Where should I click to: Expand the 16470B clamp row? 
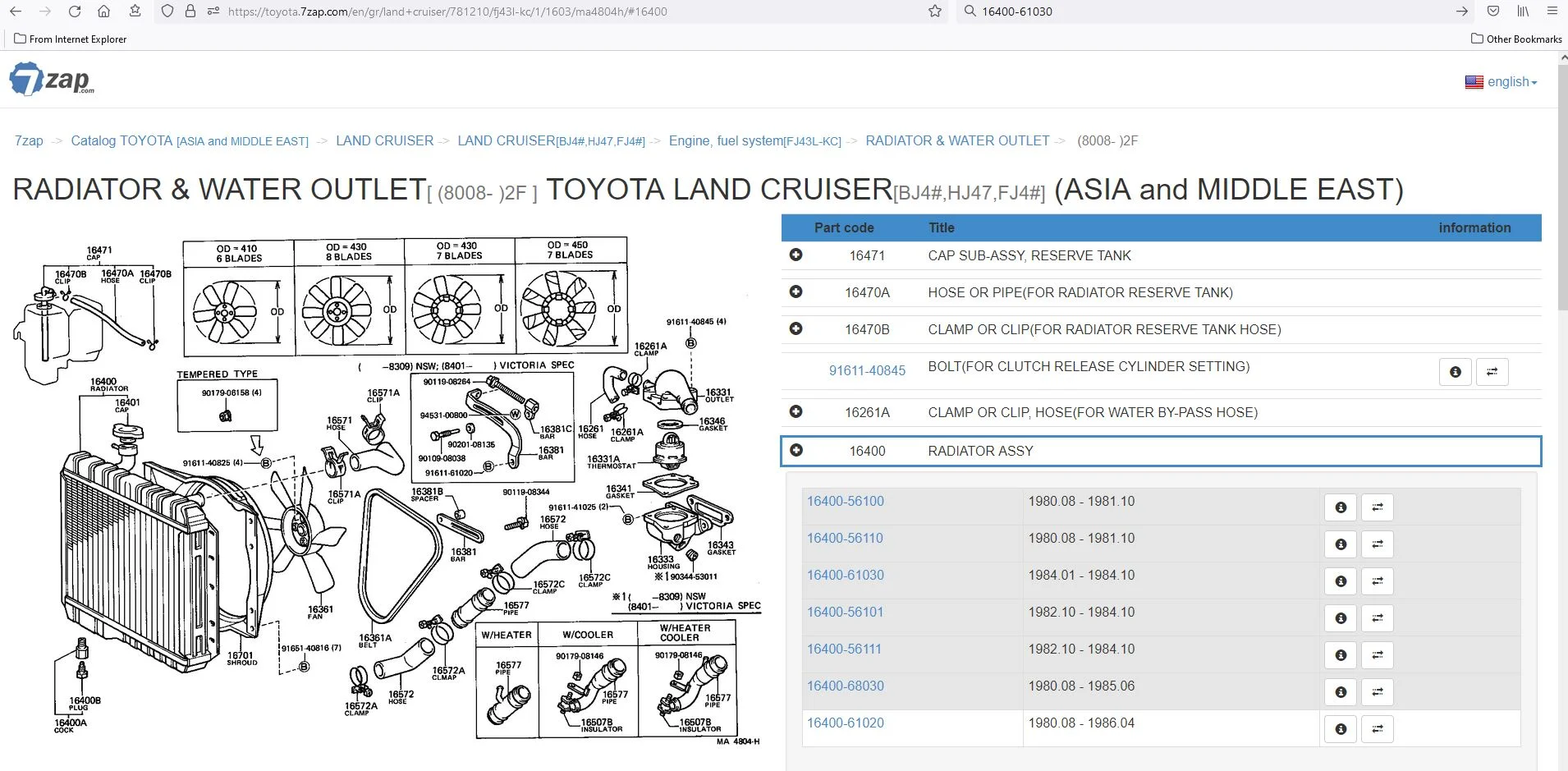click(795, 328)
